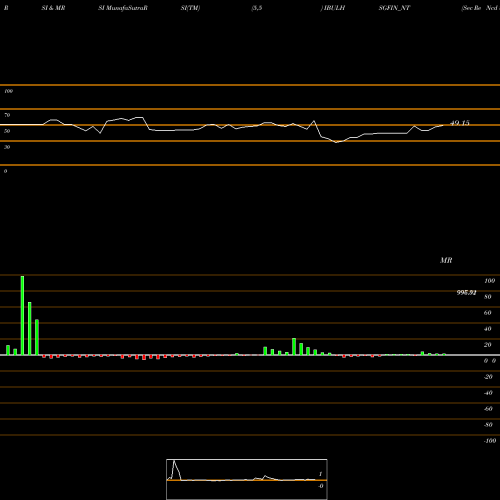Click the SGFIN_NT header text

click(x=394, y=8)
